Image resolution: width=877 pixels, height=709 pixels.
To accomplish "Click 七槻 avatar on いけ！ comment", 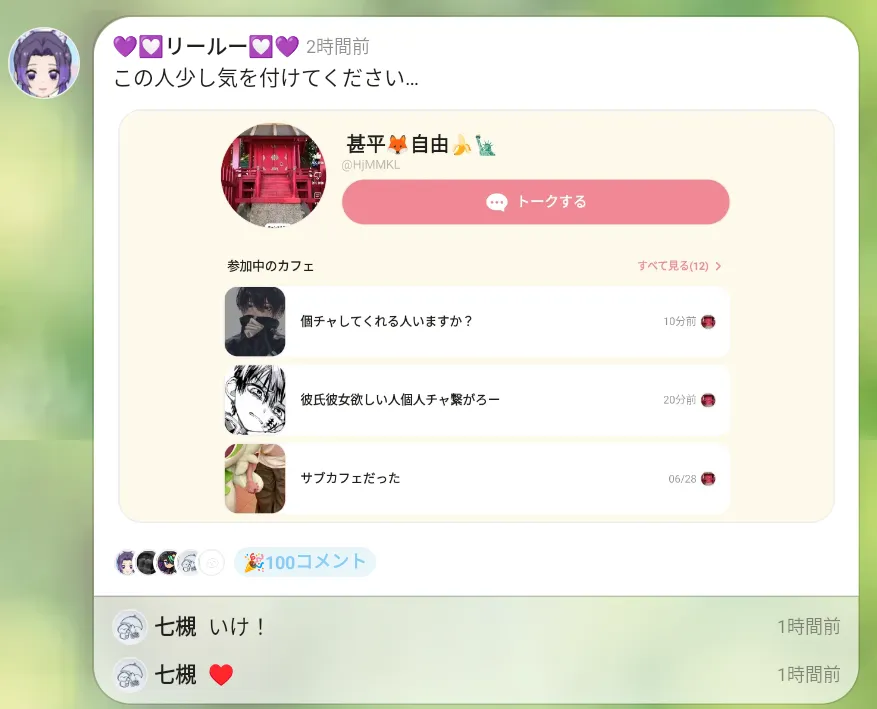I will tap(130, 627).
